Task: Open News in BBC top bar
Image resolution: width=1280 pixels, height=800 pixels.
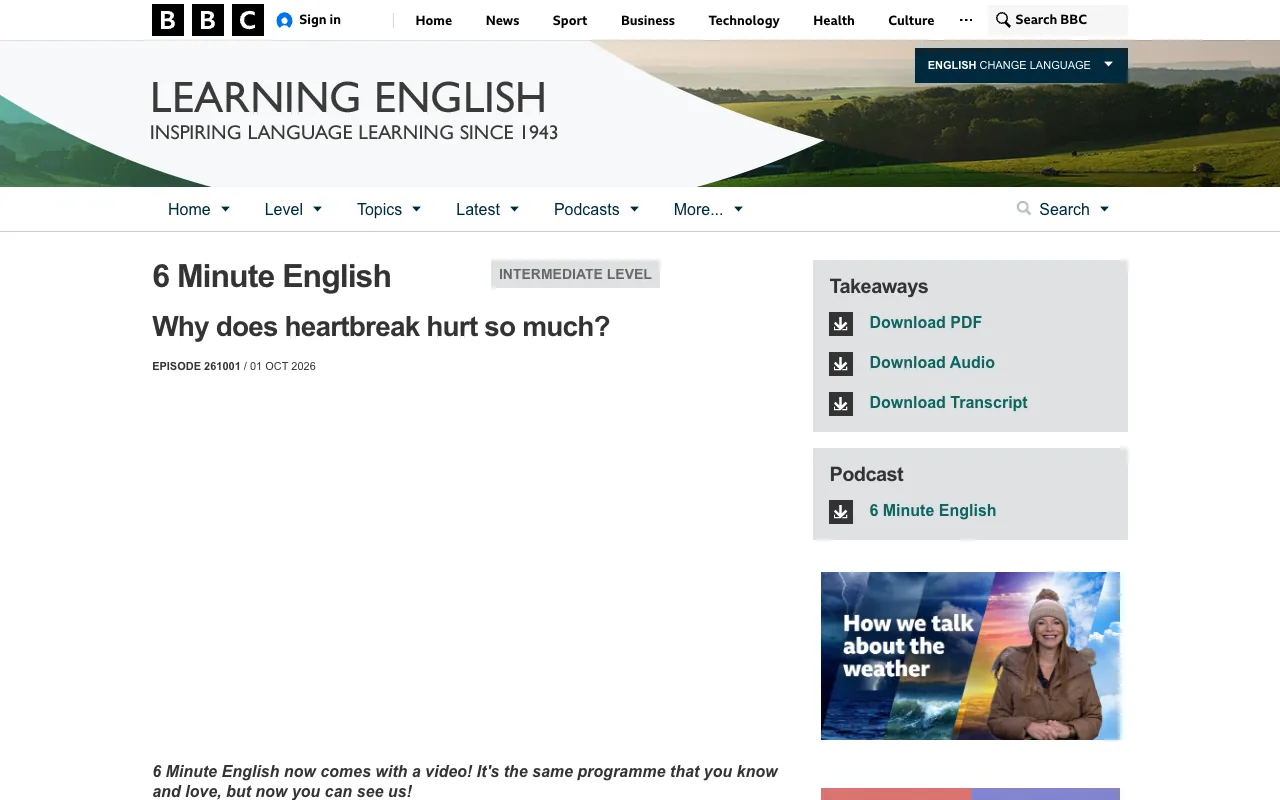Action: point(502,20)
